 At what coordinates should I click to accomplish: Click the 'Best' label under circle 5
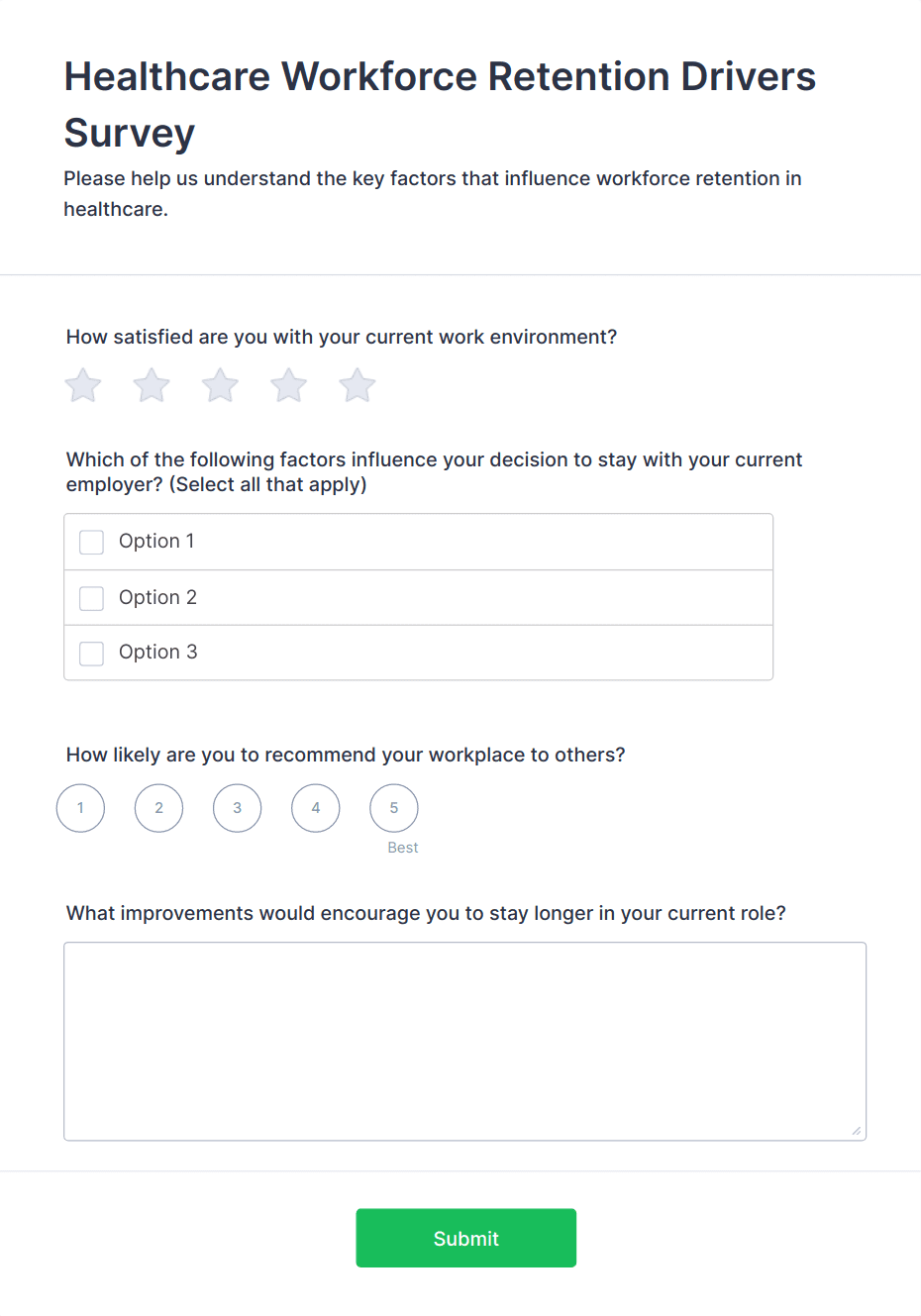[402, 847]
